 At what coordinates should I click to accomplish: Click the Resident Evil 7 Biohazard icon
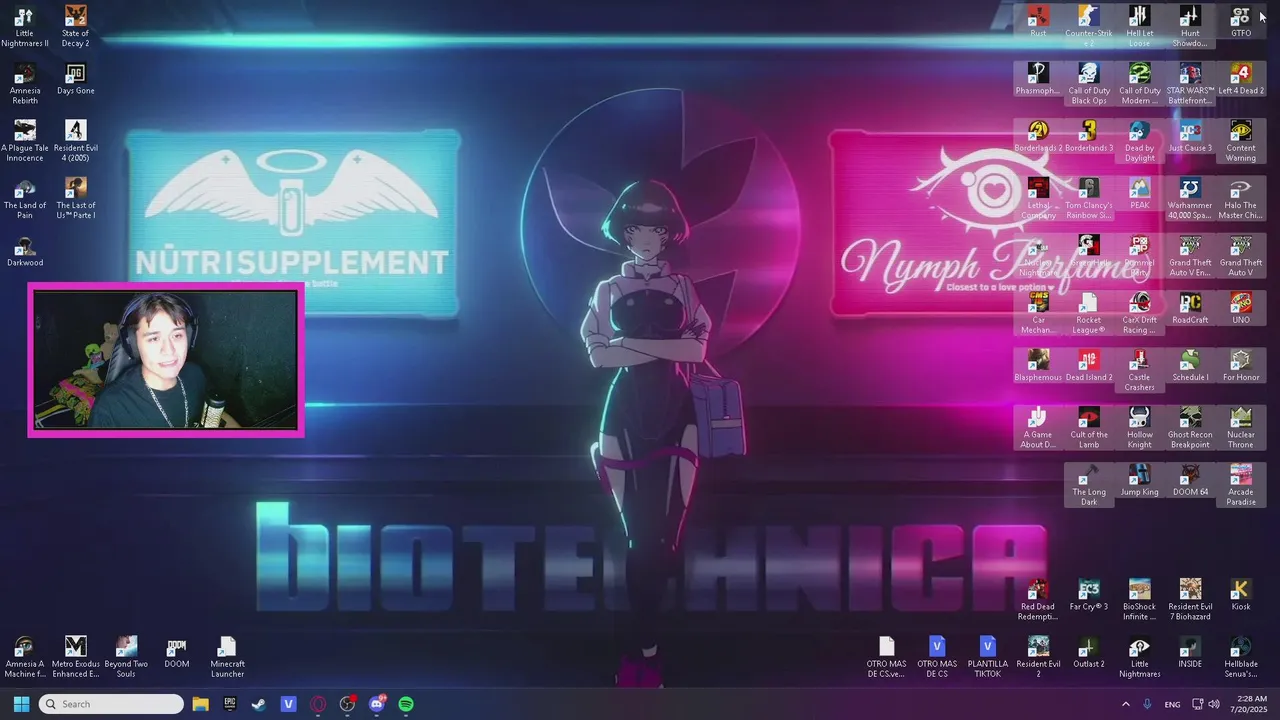point(1190,599)
